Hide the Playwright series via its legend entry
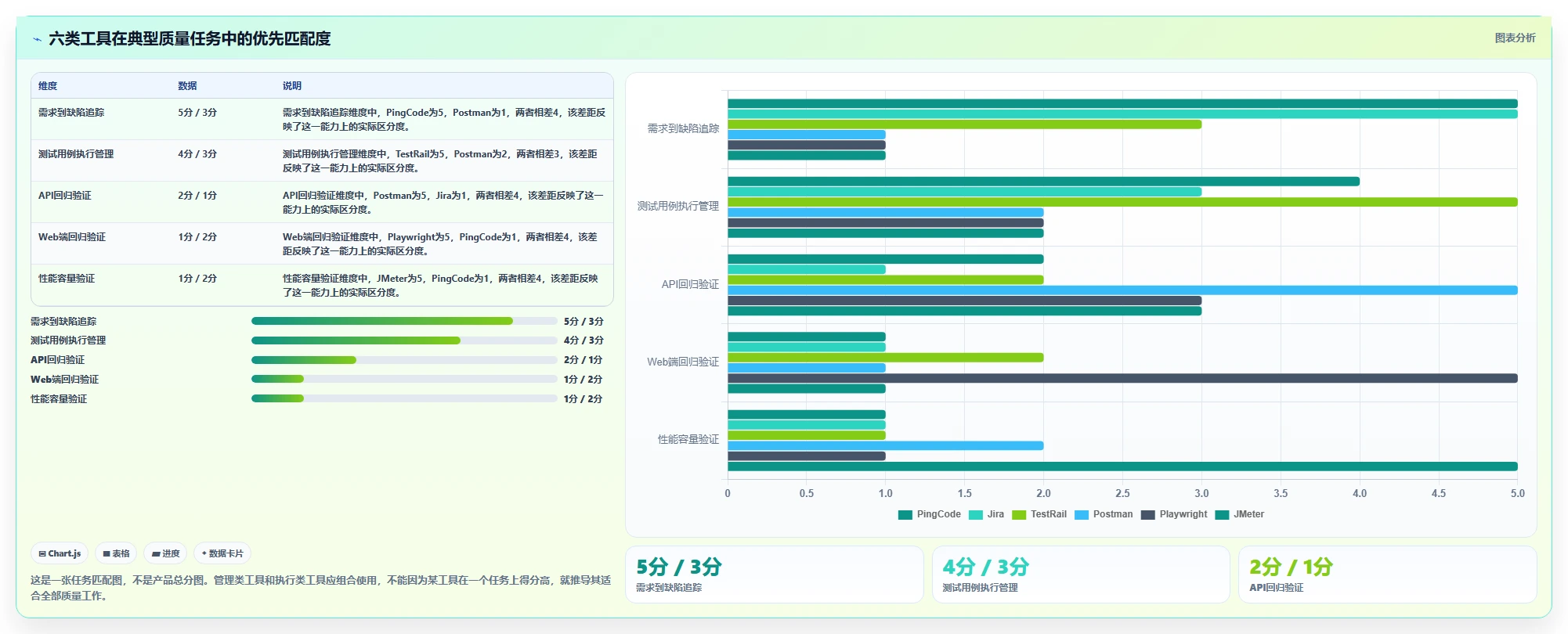Image resolution: width=1568 pixels, height=634 pixels. point(1174,515)
